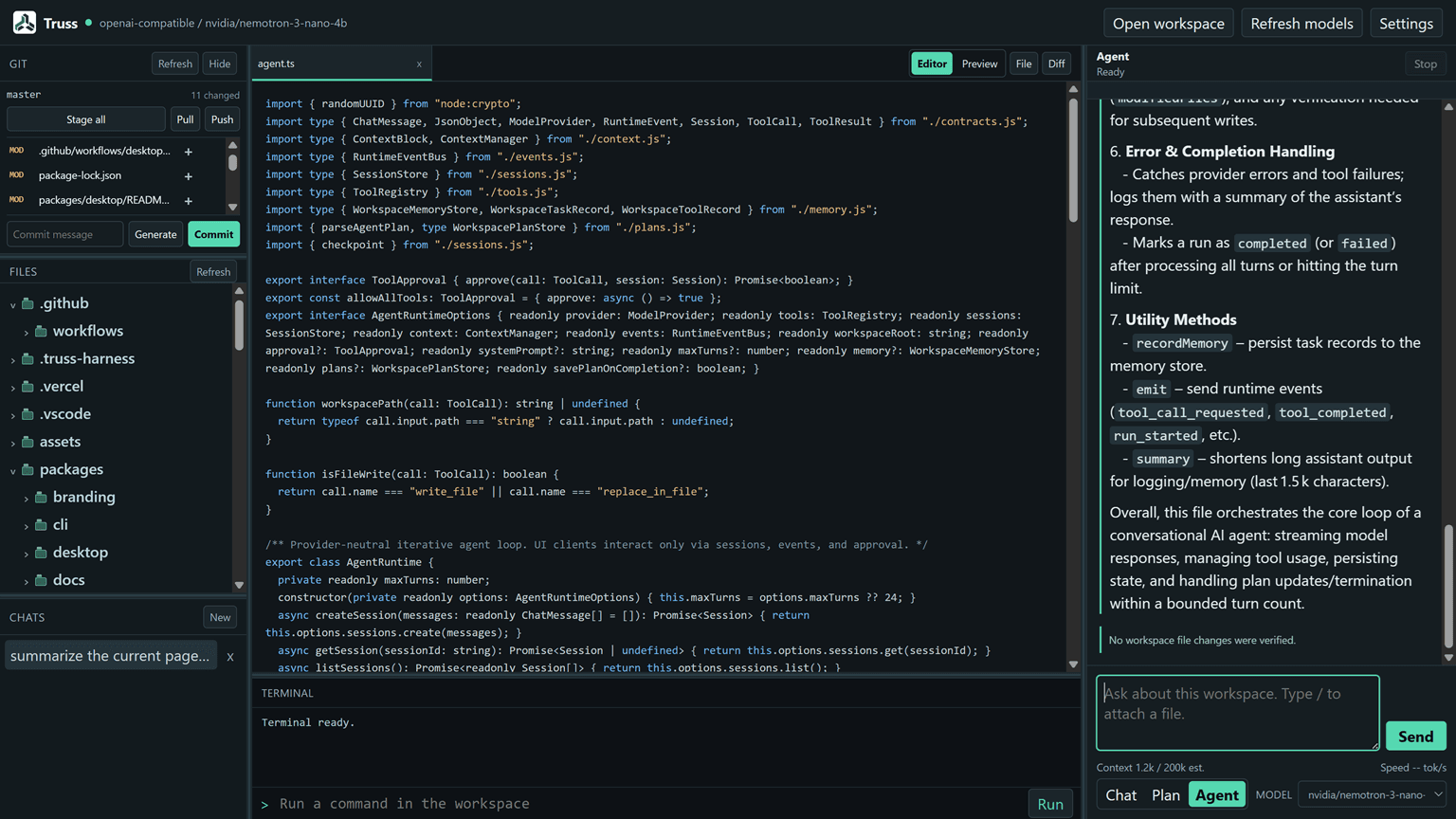Stage packages/desktop/README file with plus icon
This screenshot has height=819, width=1456.
pos(189,201)
